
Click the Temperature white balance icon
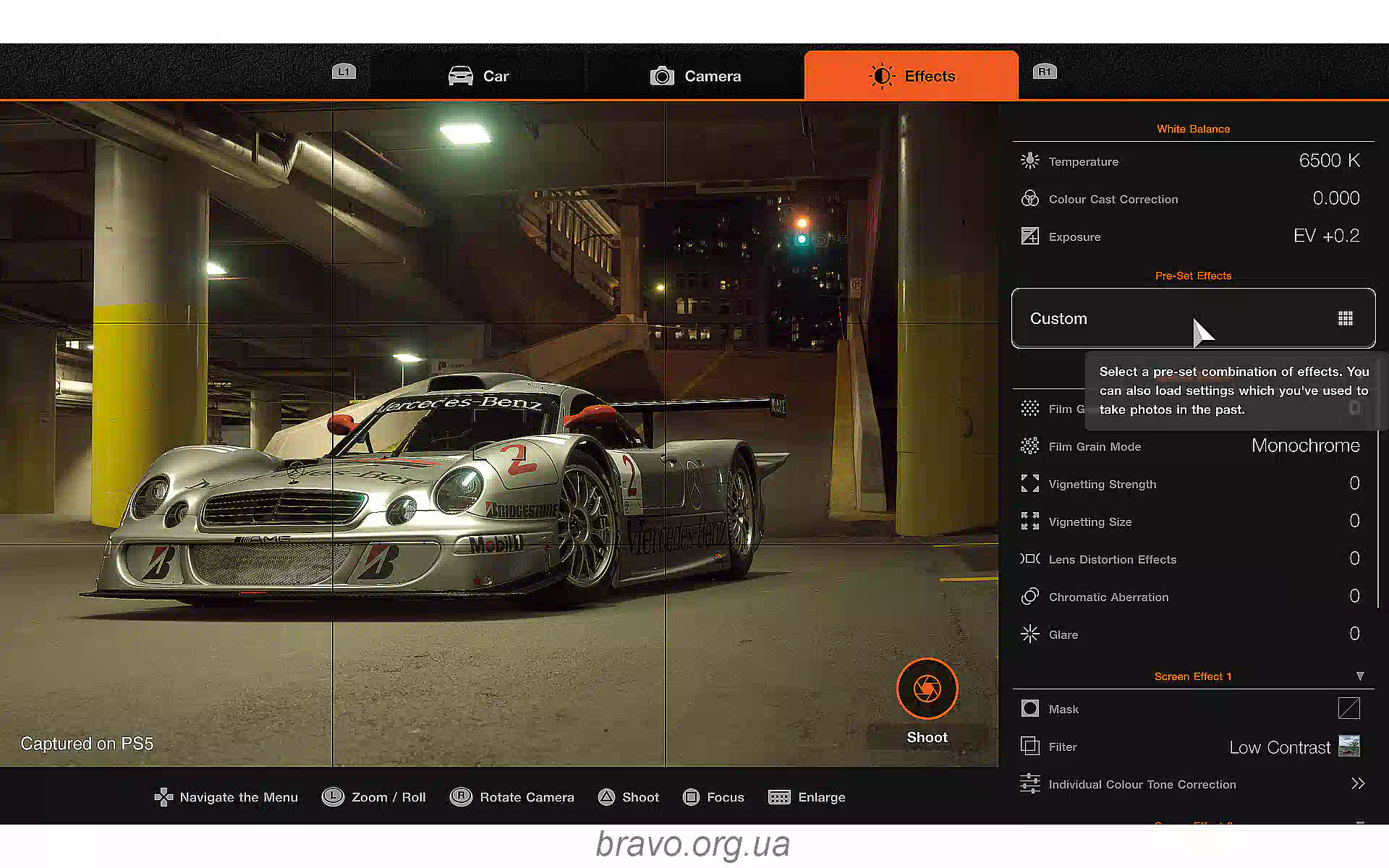pyautogui.click(x=1029, y=161)
